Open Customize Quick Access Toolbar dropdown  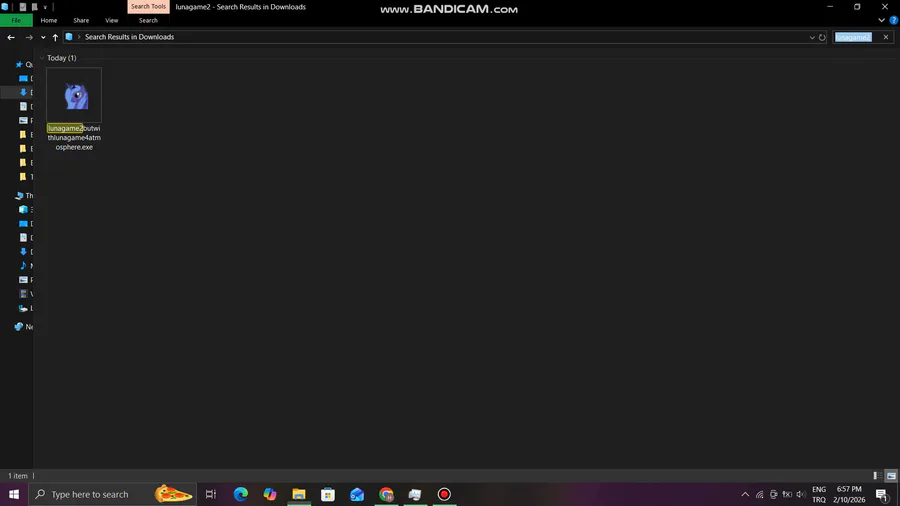point(45,7)
